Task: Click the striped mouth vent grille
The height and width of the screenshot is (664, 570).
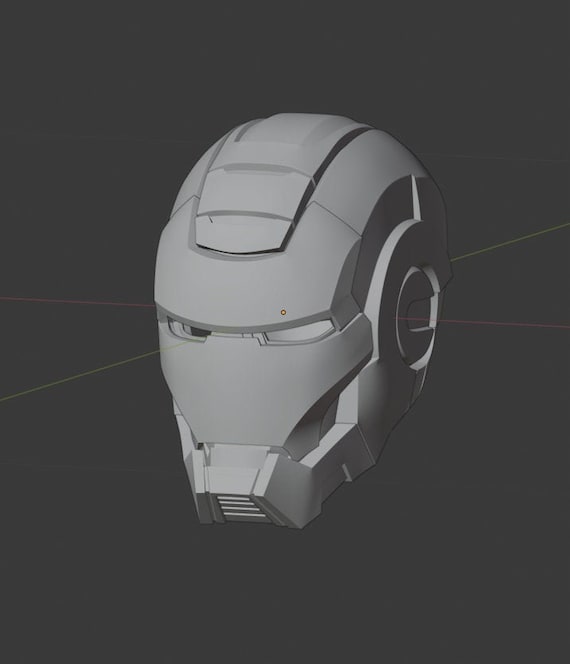Action: tap(240, 507)
